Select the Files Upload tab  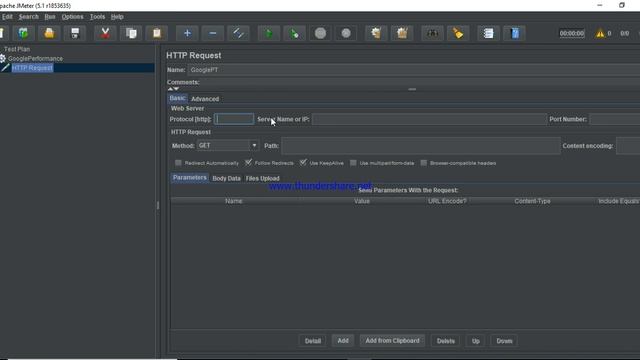[x=262, y=178]
